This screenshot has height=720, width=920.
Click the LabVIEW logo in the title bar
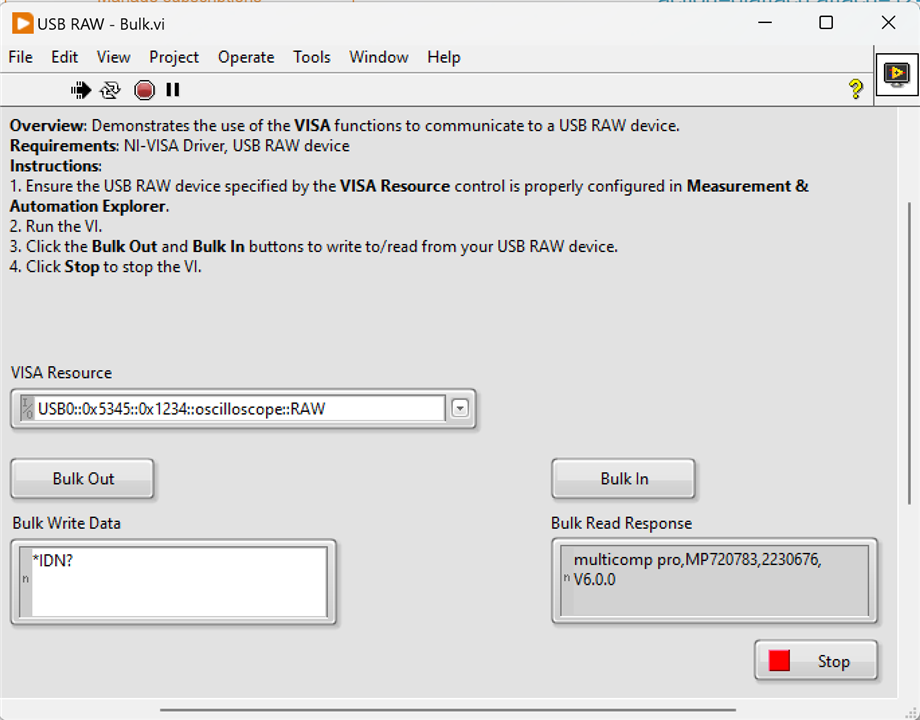pyautogui.click(x=22, y=24)
